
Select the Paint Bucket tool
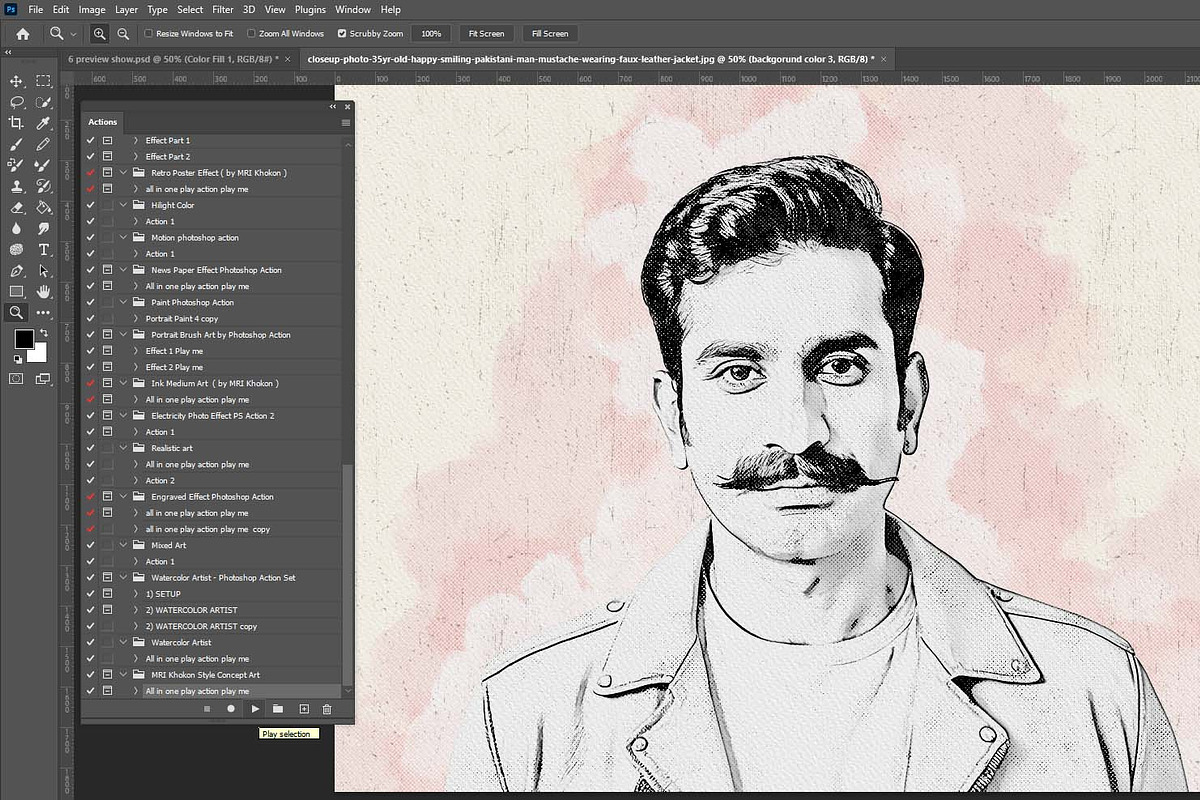(44, 208)
